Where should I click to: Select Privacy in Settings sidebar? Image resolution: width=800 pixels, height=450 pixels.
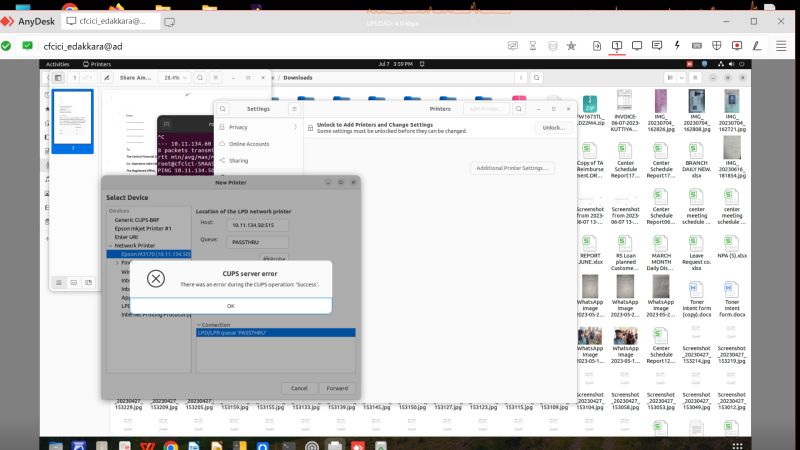(257, 127)
